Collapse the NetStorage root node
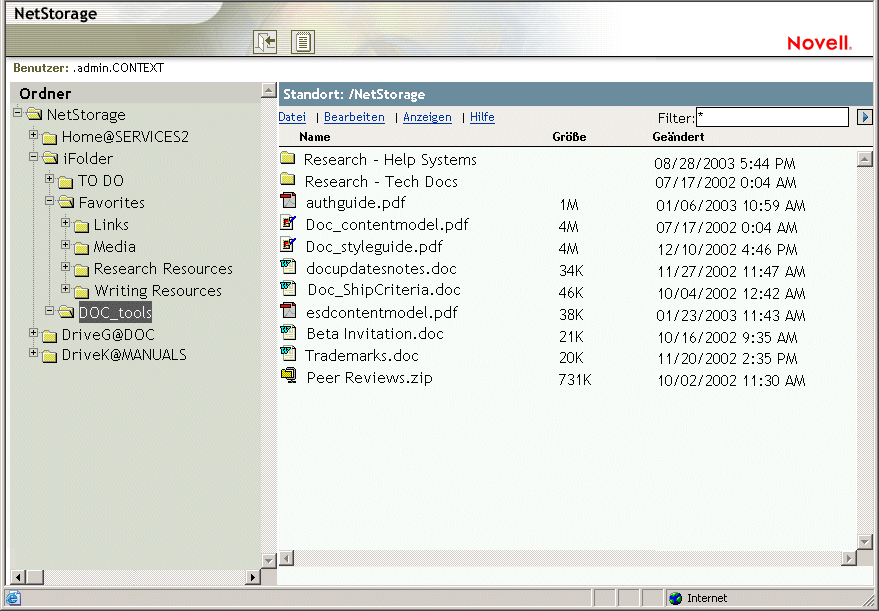 pos(18,113)
